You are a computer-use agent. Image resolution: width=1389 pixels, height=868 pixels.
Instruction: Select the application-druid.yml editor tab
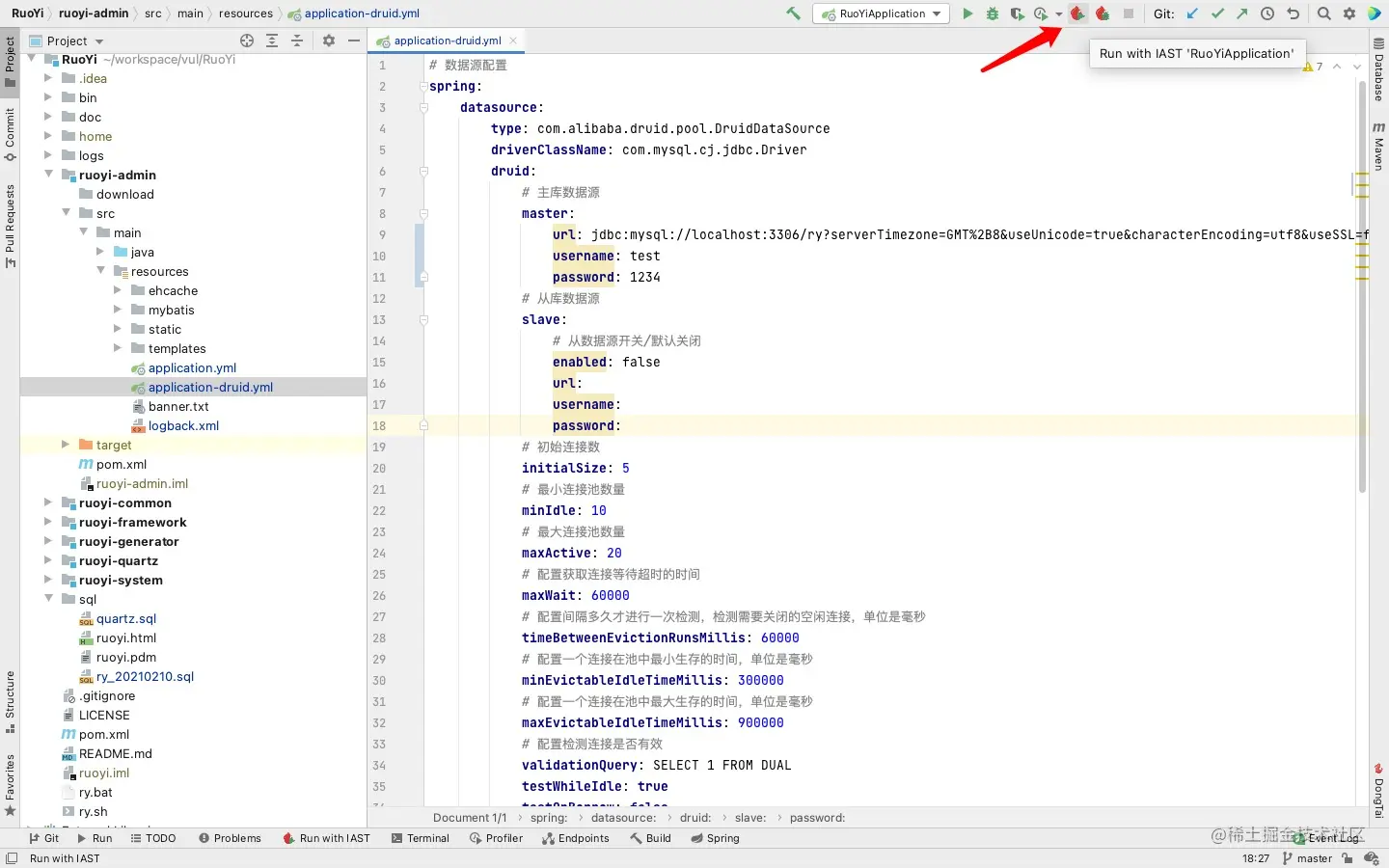click(x=448, y=41)
